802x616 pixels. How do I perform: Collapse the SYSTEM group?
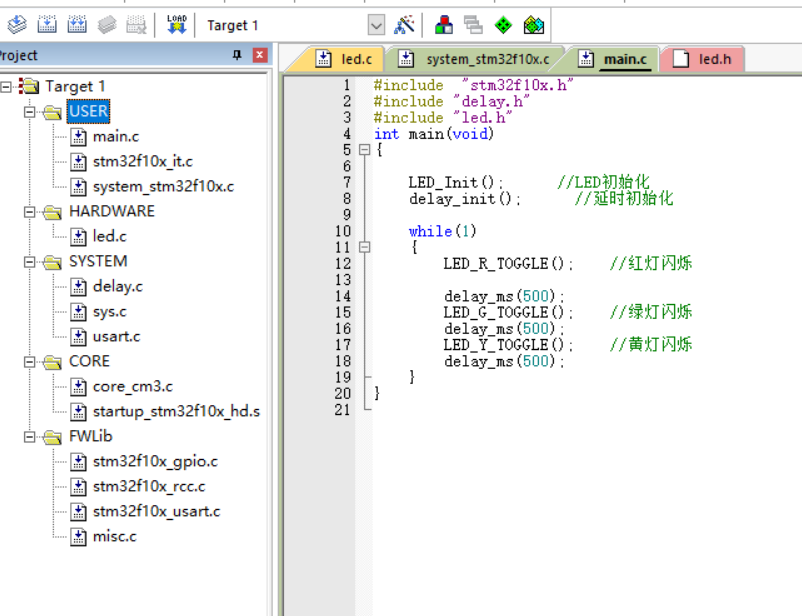30,261
